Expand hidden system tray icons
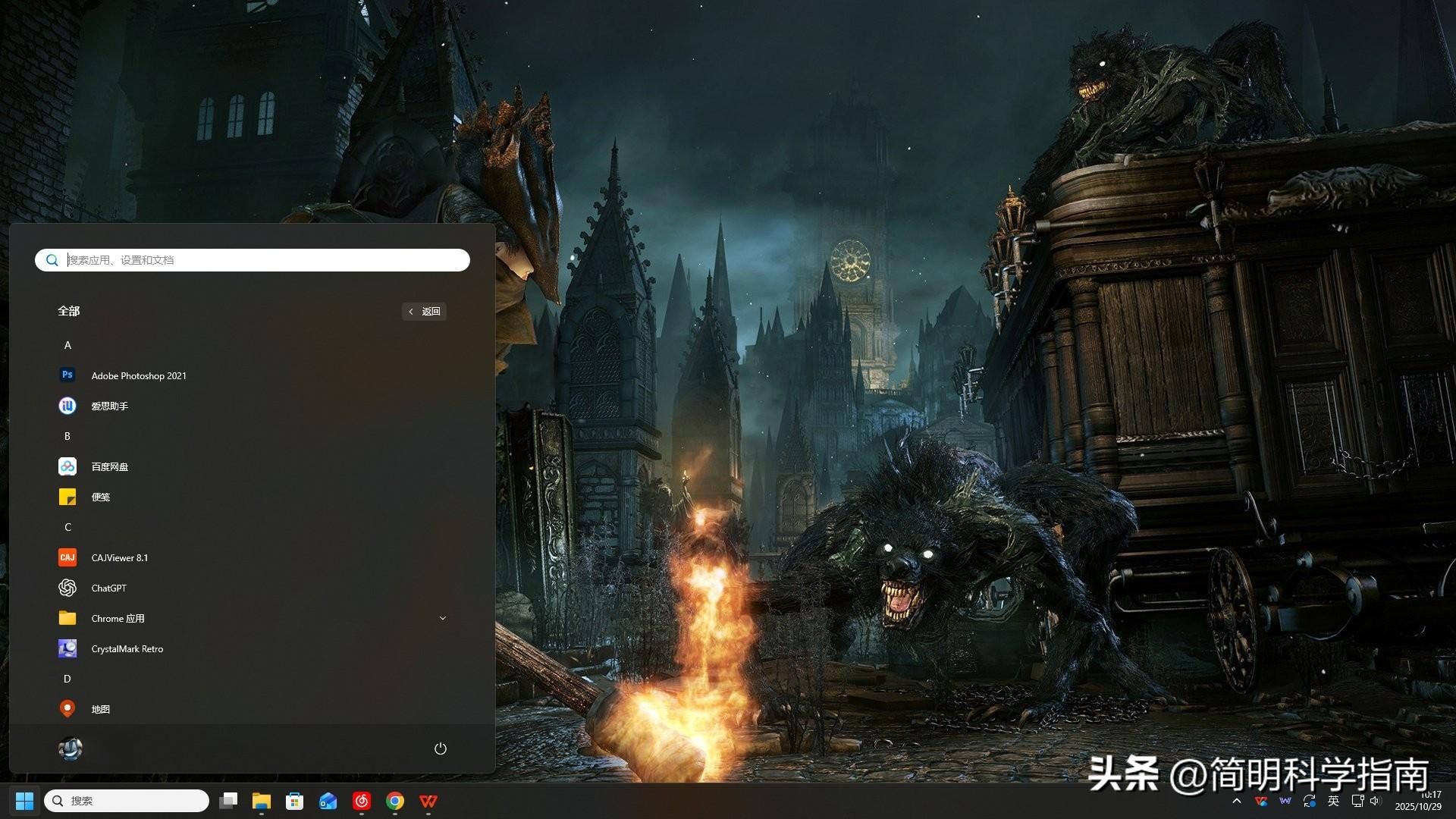 pos(1236,802)
